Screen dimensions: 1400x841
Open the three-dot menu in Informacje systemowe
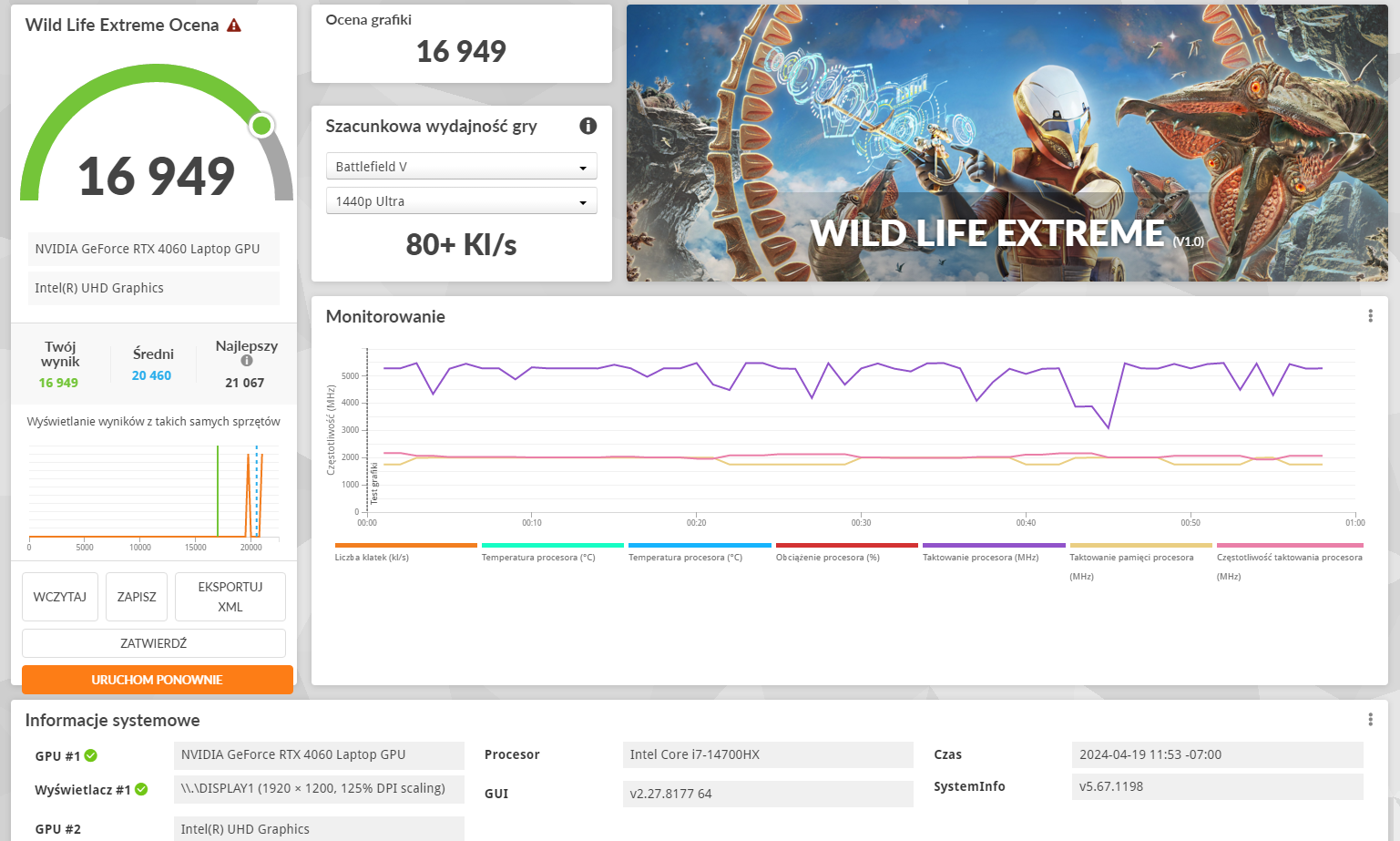coord(1370,720)
